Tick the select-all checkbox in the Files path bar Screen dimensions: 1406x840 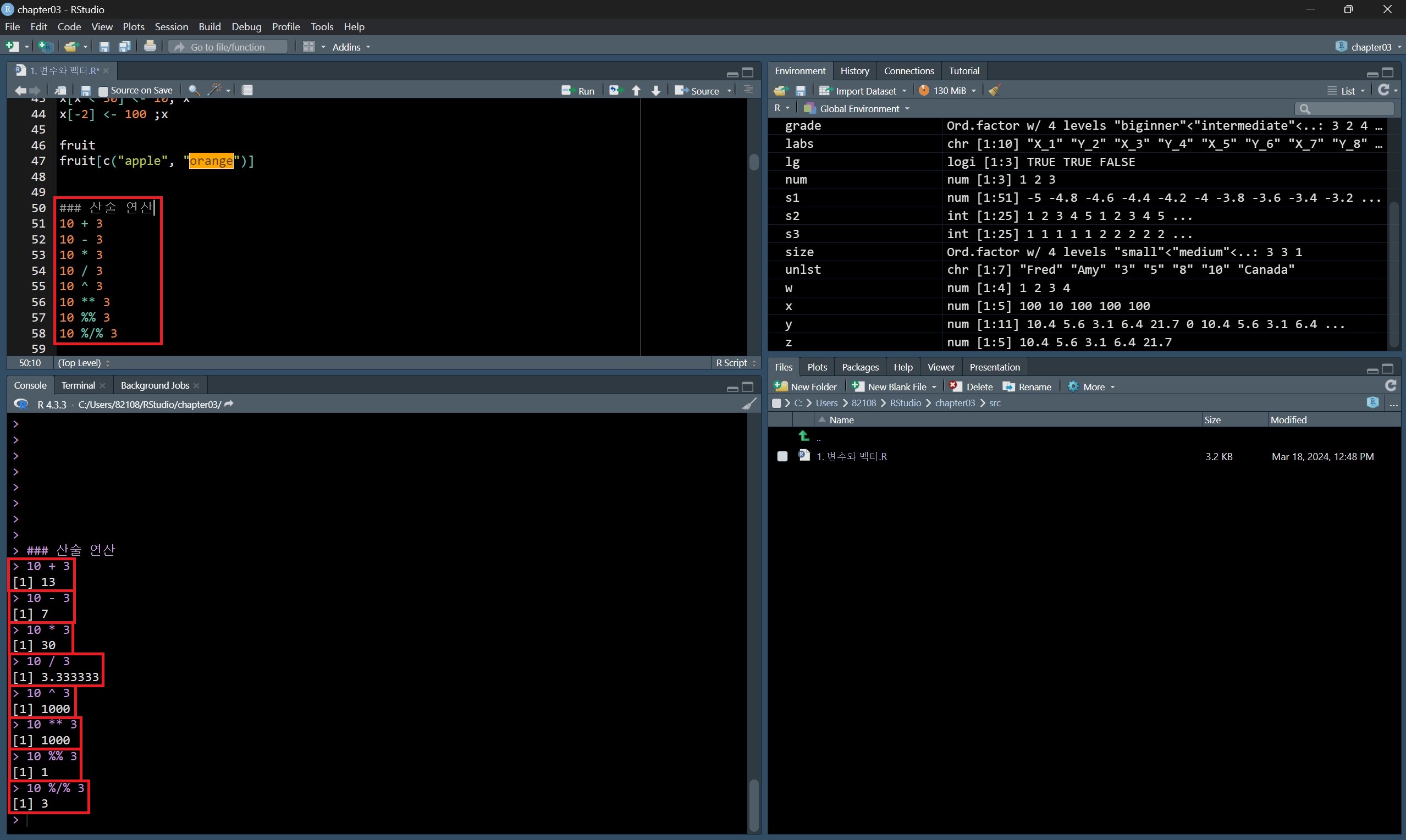point(776,403)
